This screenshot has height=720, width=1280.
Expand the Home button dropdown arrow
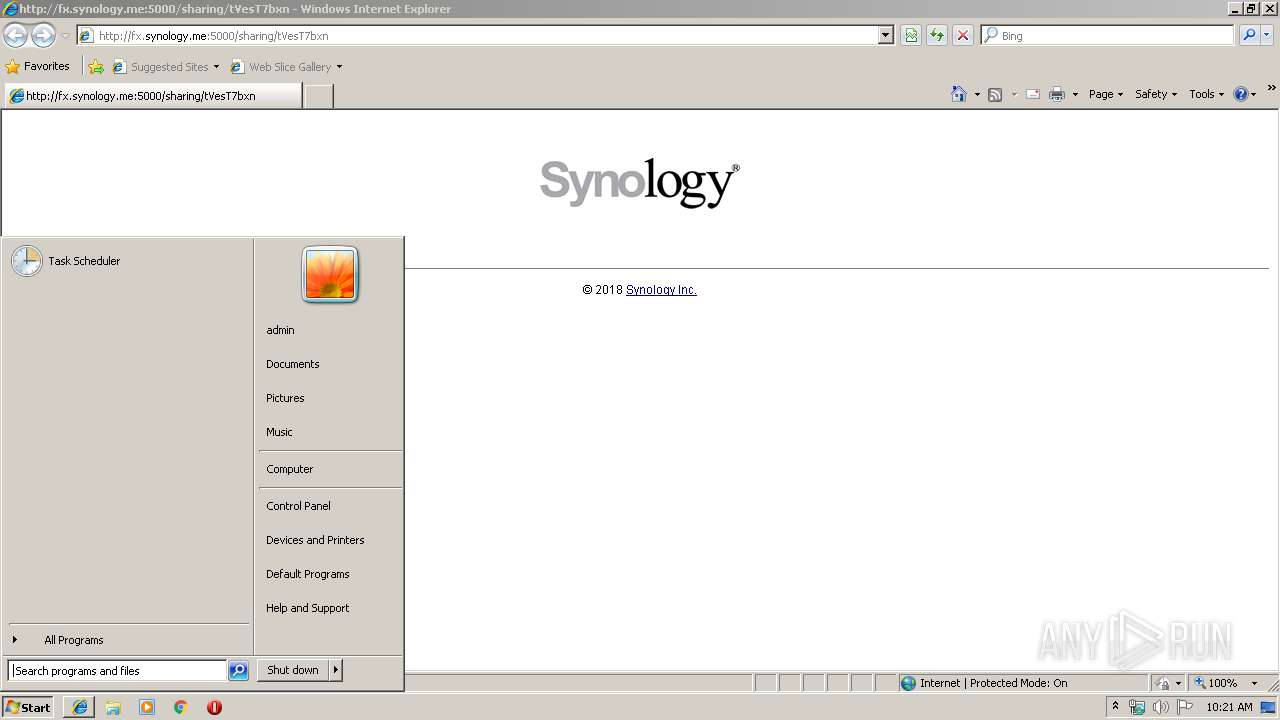pyautogui.click(x=977, y=95)
